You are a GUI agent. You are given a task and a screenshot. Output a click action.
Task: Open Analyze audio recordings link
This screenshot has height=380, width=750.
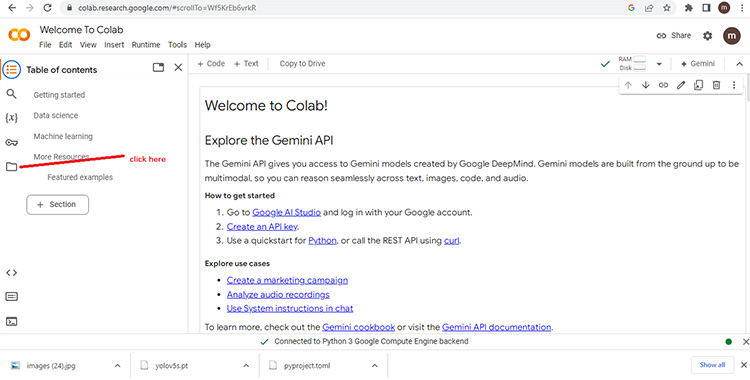pyautogui.click(x=278, y=294)
